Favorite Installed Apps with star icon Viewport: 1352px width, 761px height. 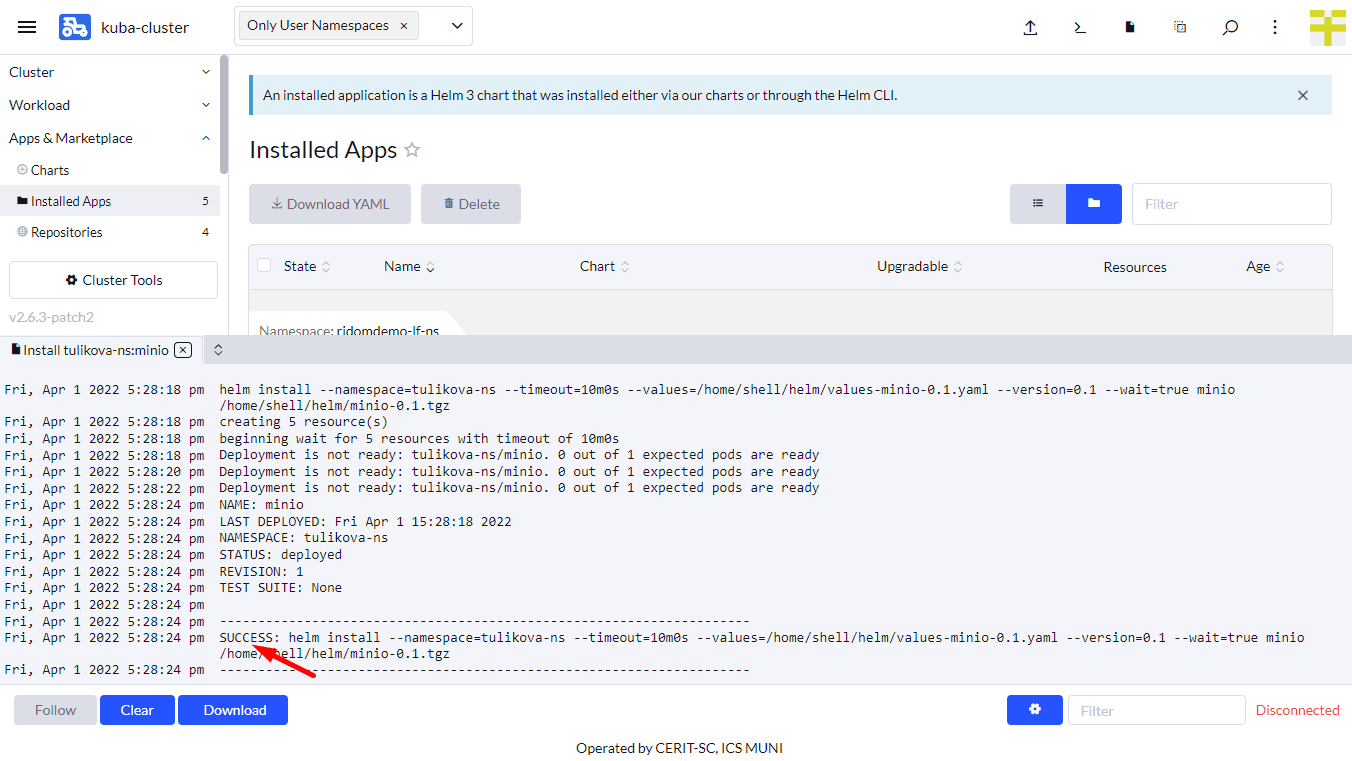click(412, 150)
